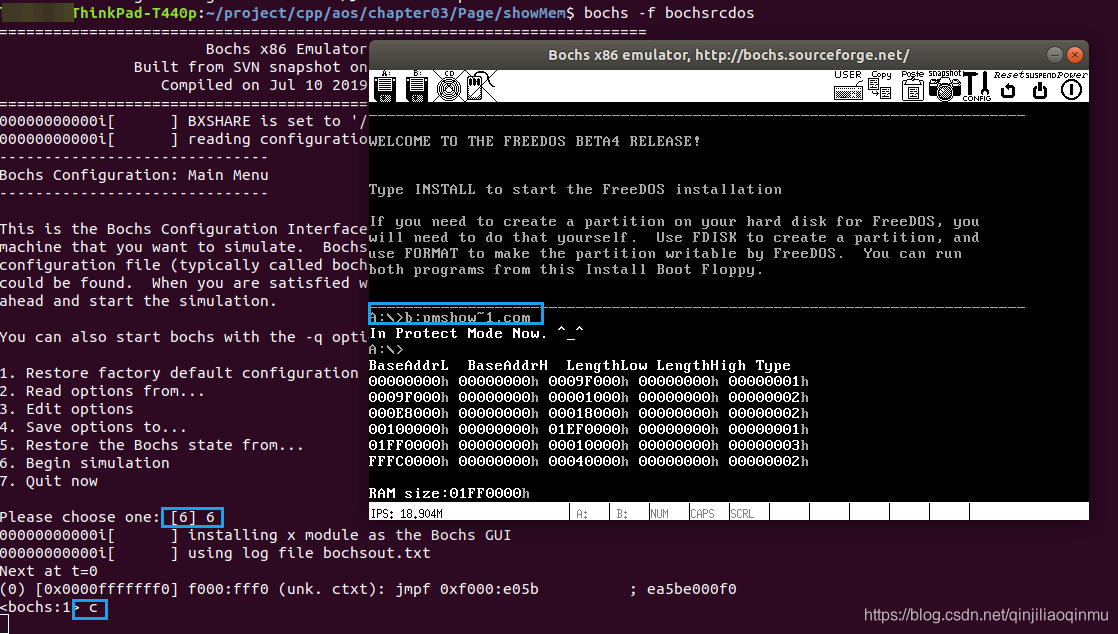Click the Copy toolbar icon
1118x634 pixels.
click(881, 85)
